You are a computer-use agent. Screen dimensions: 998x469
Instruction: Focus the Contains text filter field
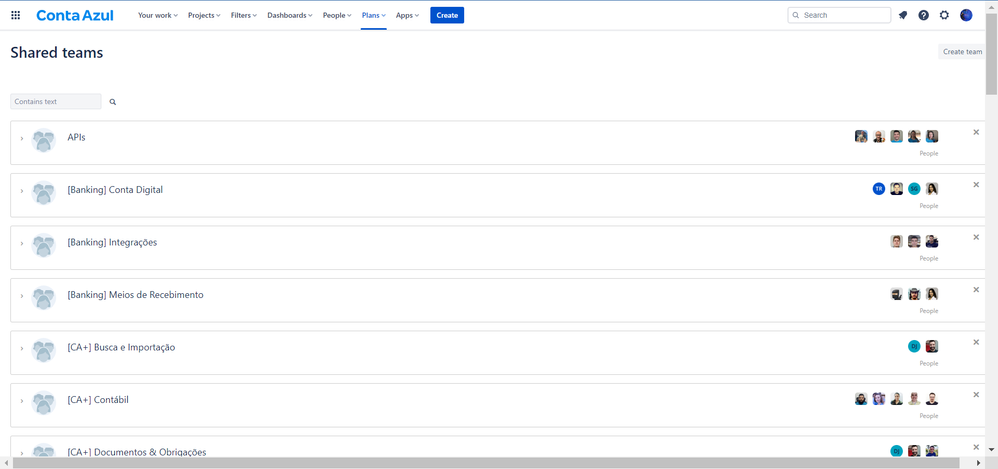(56, 101)
